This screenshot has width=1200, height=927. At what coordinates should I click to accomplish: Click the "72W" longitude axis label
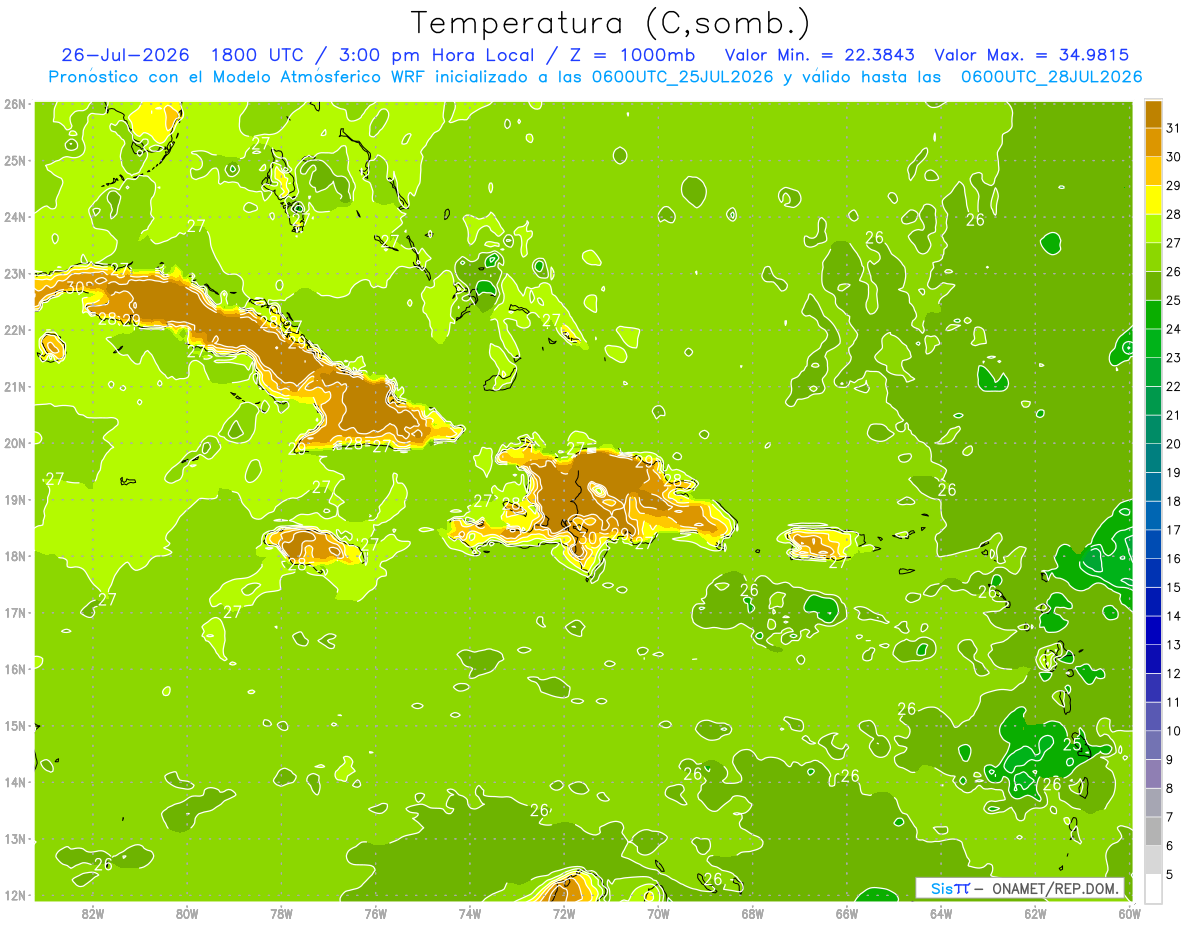pos(564,913)
